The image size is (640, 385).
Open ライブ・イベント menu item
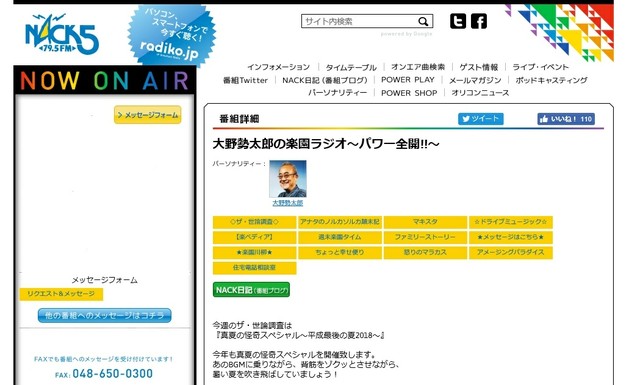(540, 67)
